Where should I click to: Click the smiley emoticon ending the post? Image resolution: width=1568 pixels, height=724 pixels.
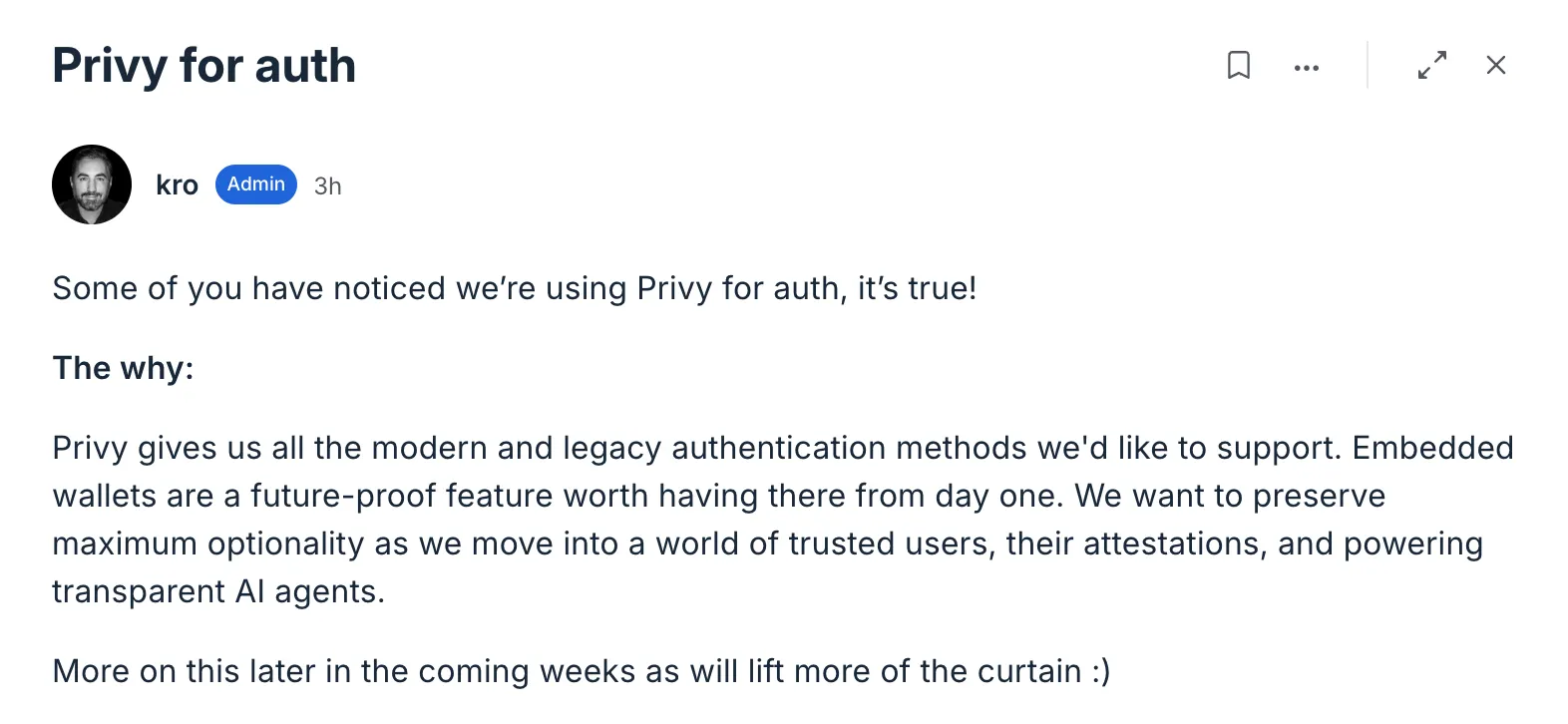coord(1101,672)
